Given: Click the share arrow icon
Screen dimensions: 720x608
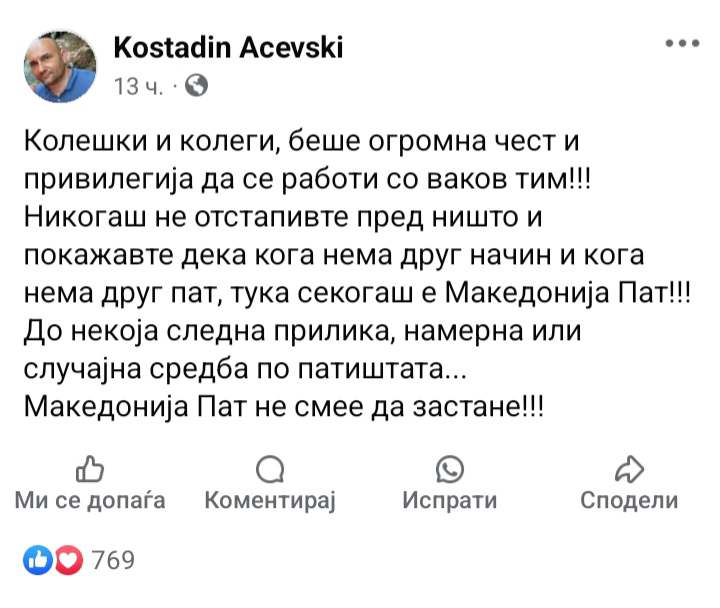Looking at the screenshot, I should (629, 469).
